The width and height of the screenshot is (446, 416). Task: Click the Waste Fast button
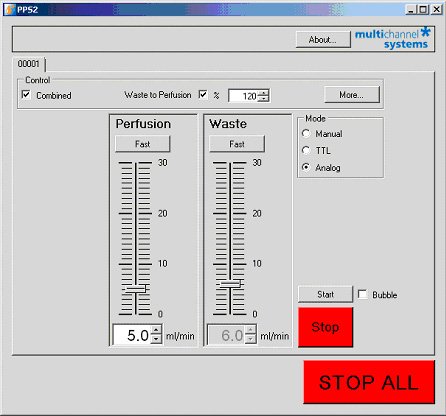(237, 144)
